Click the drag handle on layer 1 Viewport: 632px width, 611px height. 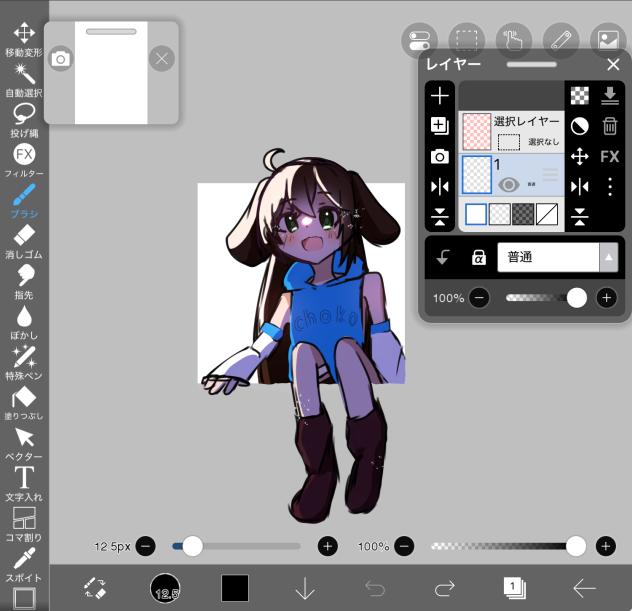[x=551, y=175]
